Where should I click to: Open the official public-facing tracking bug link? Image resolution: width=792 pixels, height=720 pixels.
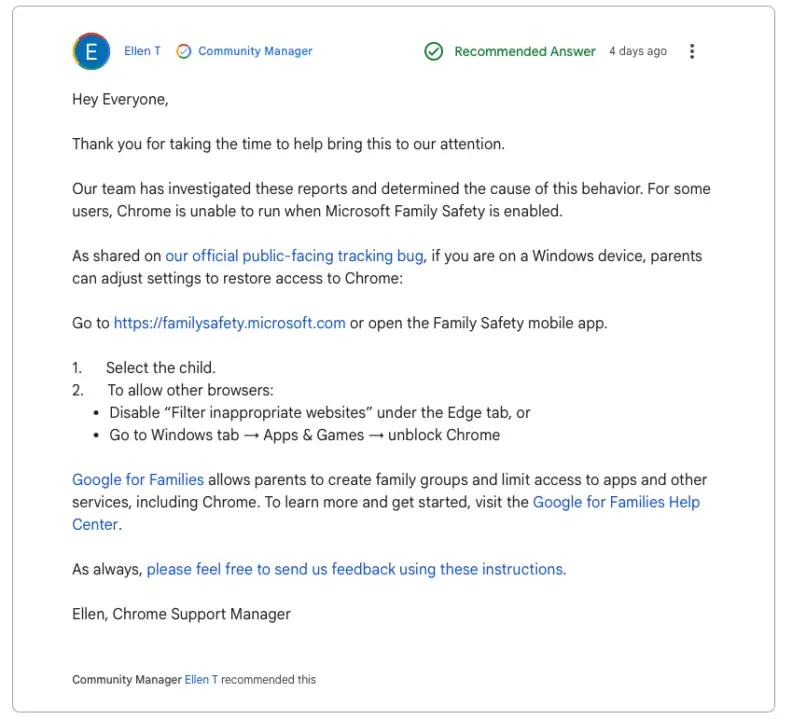pyautogui.click(x=294, y=256)
